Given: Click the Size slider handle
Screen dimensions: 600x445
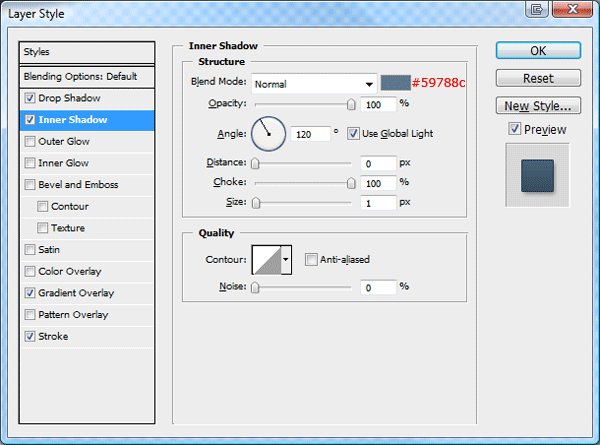Looking at the screenshot, I should [256, 203].
